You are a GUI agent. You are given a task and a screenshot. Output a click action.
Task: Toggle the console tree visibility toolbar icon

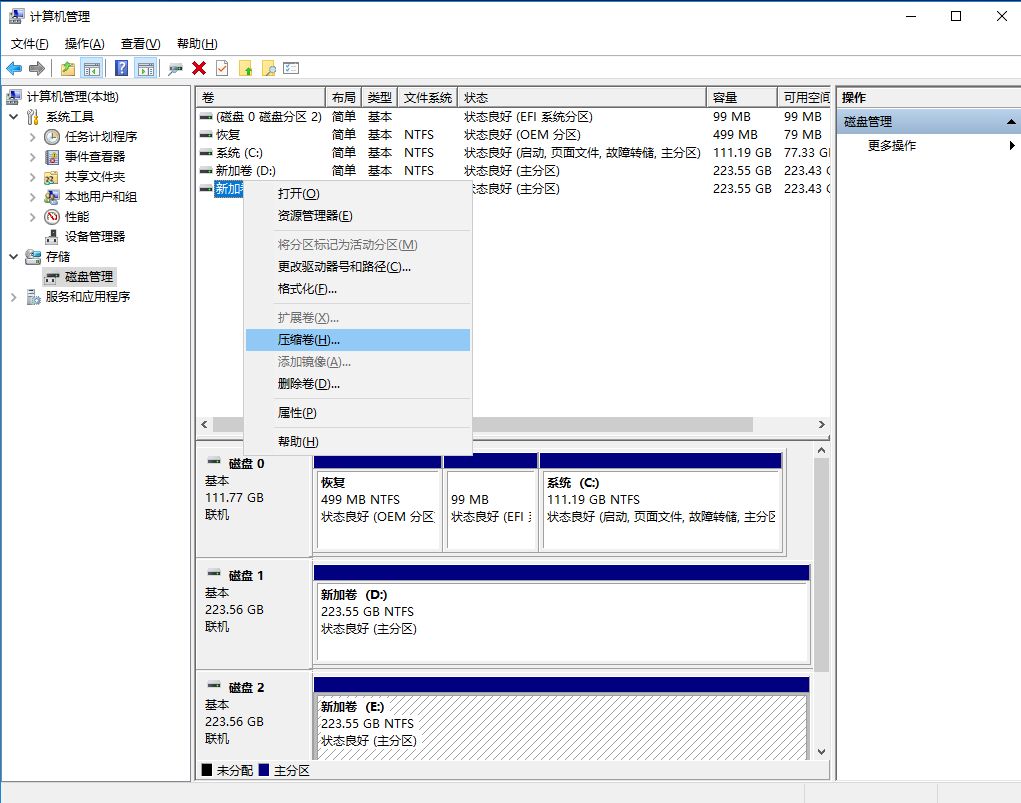point(91,67)
